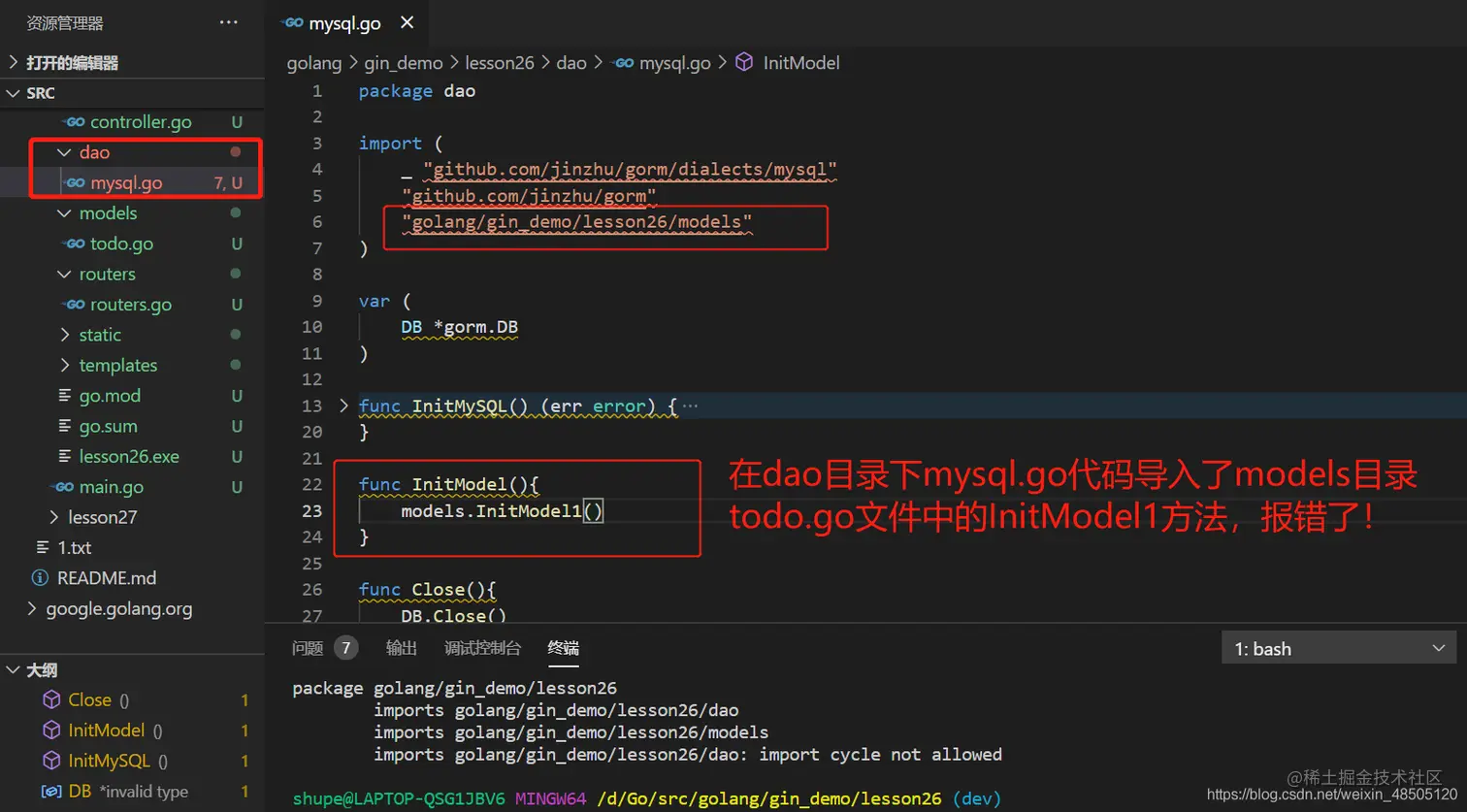
Task: Switch to the Terminal panel tab
Action: 564,648
